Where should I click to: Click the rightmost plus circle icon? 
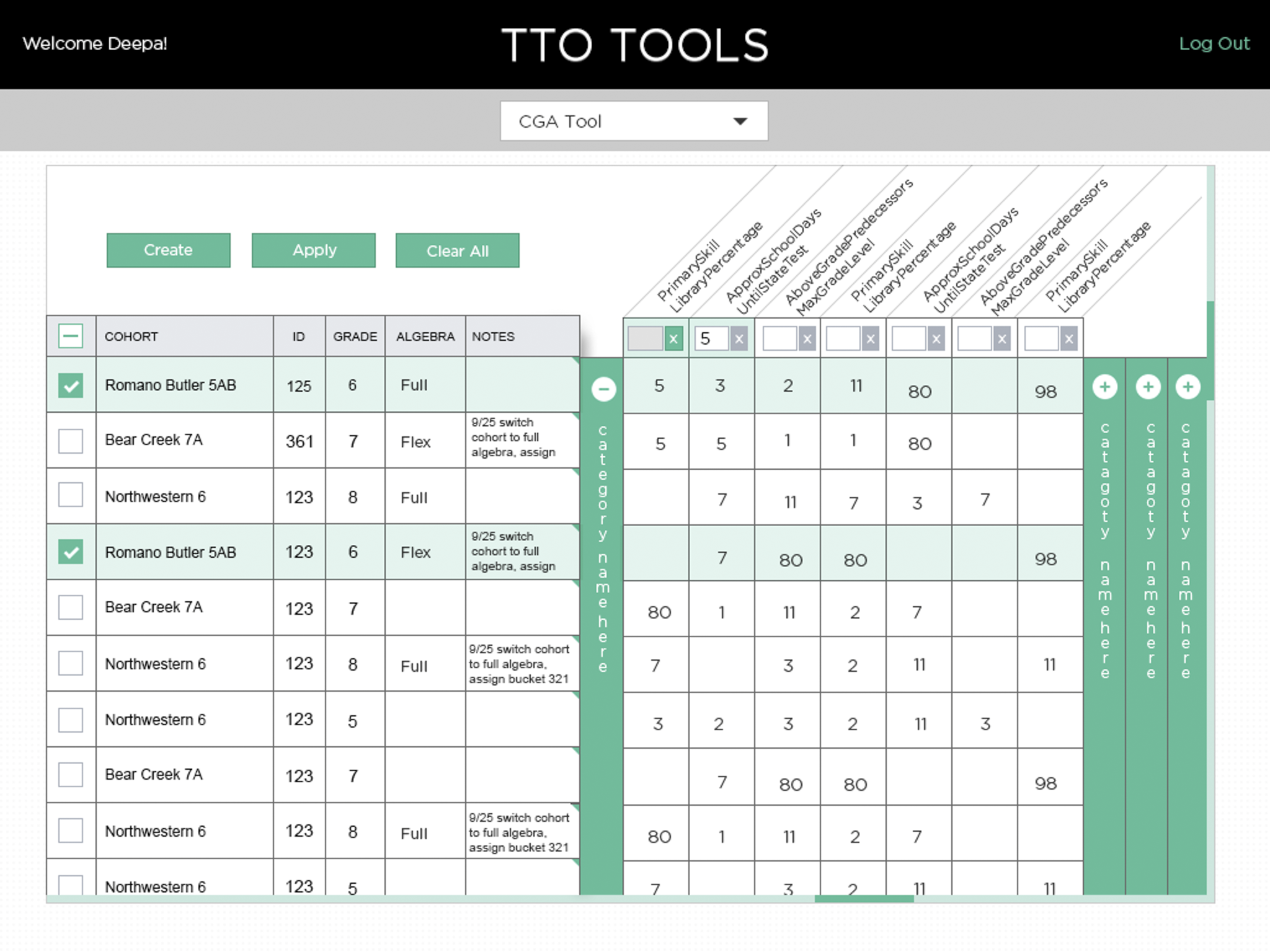point(1188,386)
